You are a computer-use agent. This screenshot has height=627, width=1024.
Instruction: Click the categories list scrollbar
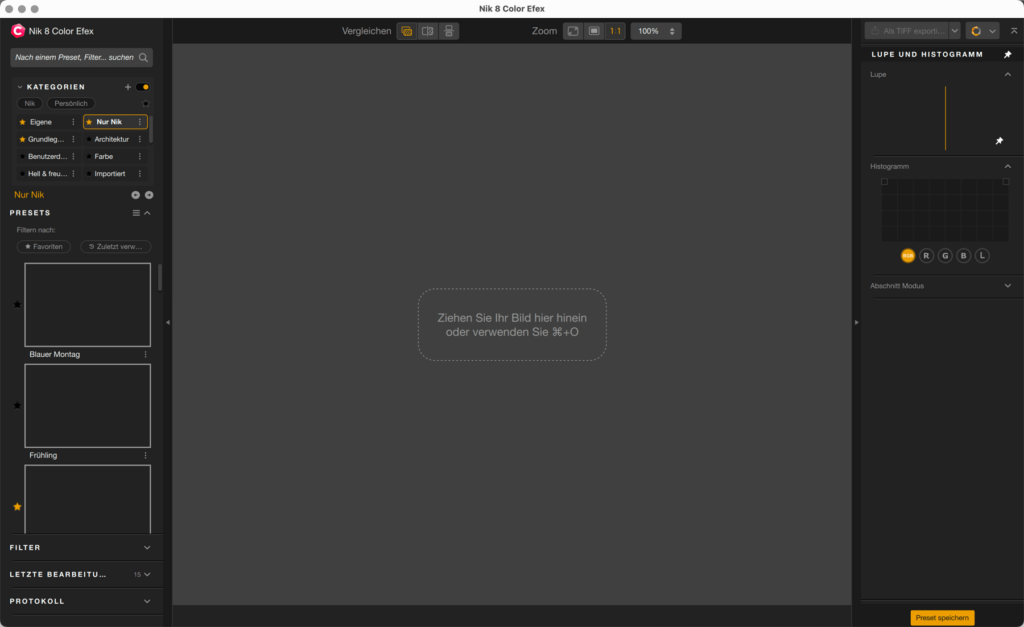point(152,129)
